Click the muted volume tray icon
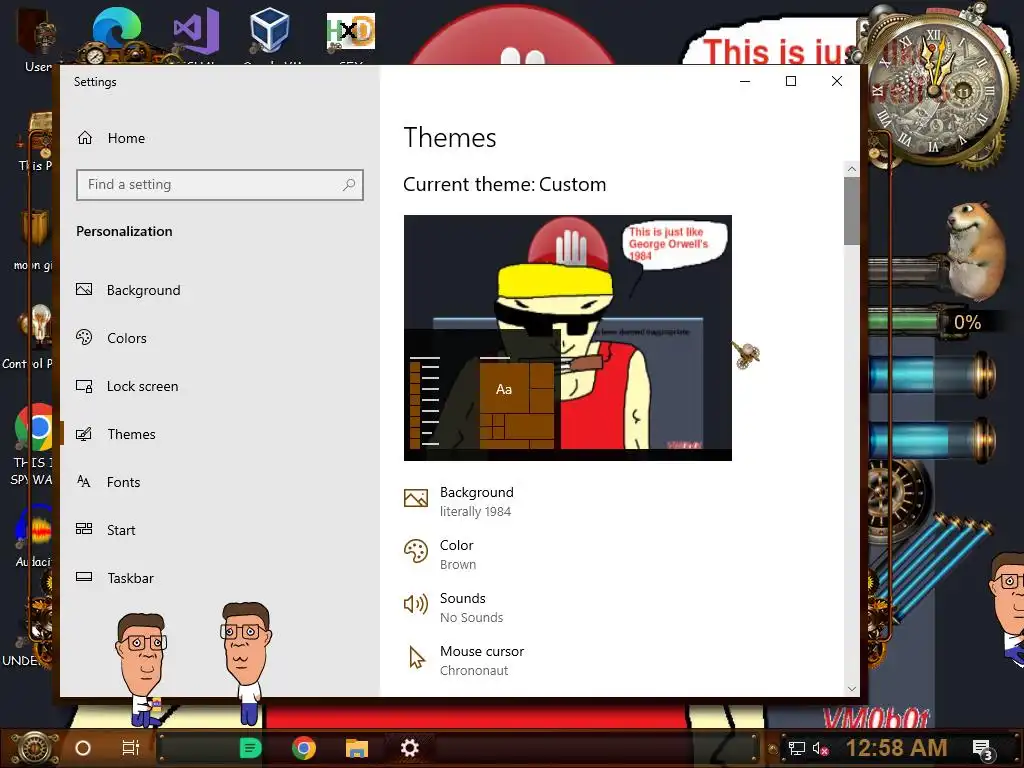1024x768 pixels. [x=820, y=748]
